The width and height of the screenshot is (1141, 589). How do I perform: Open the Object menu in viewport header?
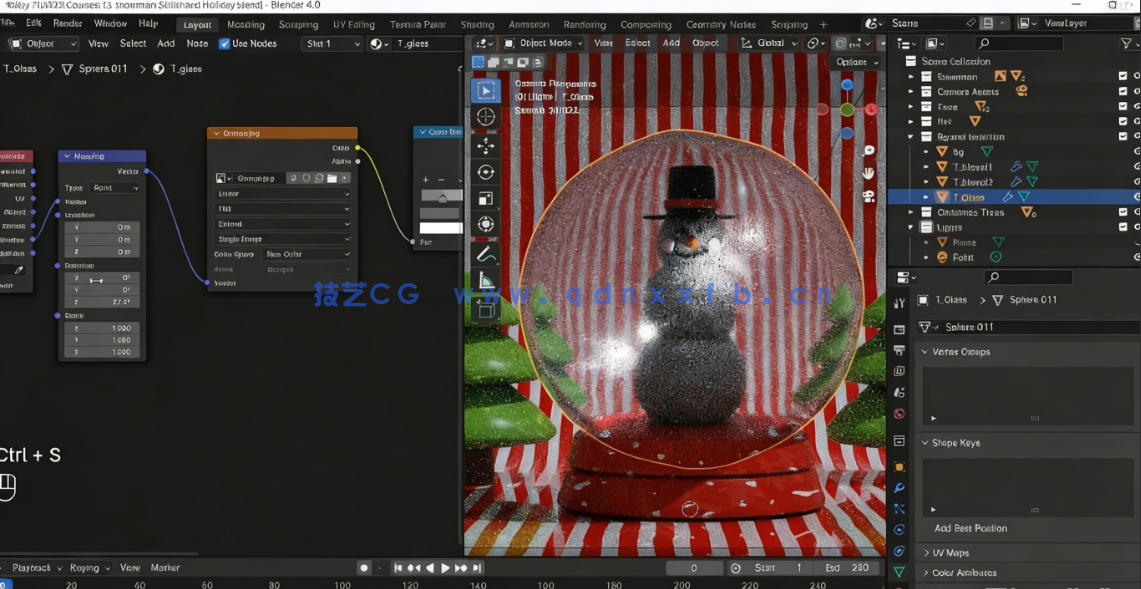click(x=708, y=43)
